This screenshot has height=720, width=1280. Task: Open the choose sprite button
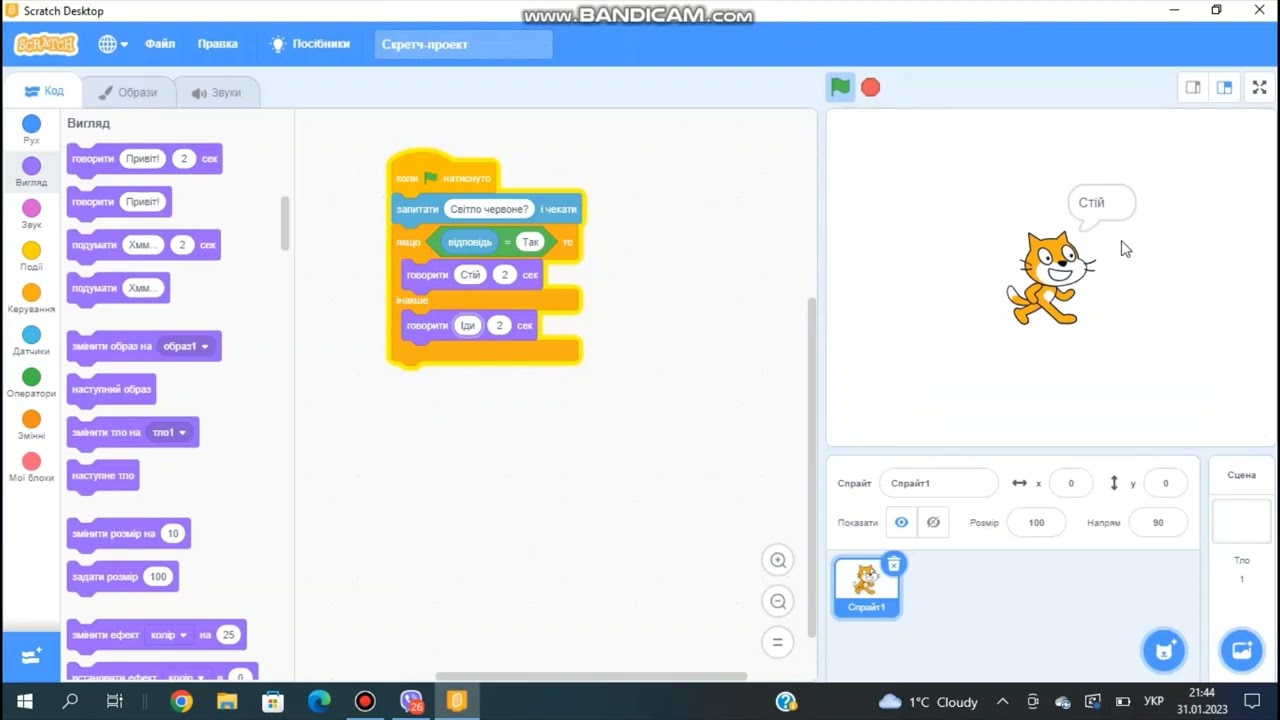[1164, 651]
